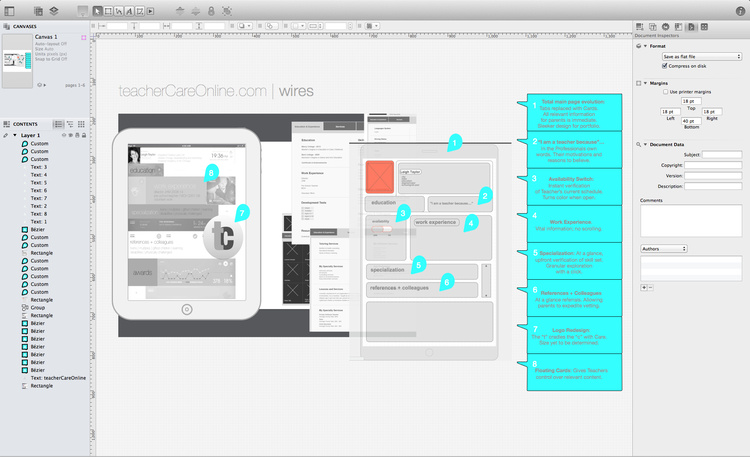This screenshot has width=750, height=457.
Task: Open the round gear inspector icon in right panel
Action: coord(665,27)
